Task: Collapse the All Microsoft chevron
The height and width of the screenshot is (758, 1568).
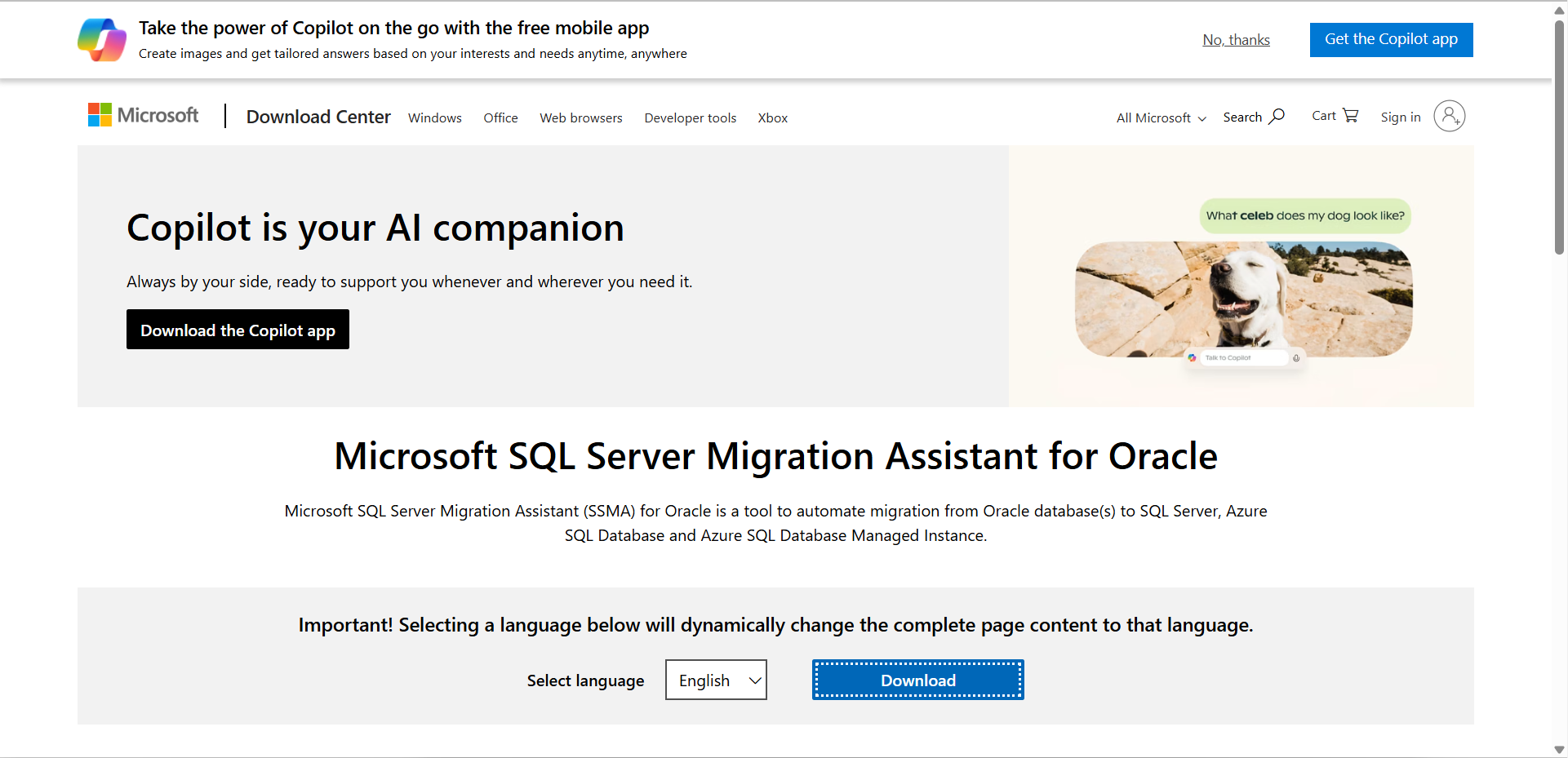Action: tap(1201, 119)
